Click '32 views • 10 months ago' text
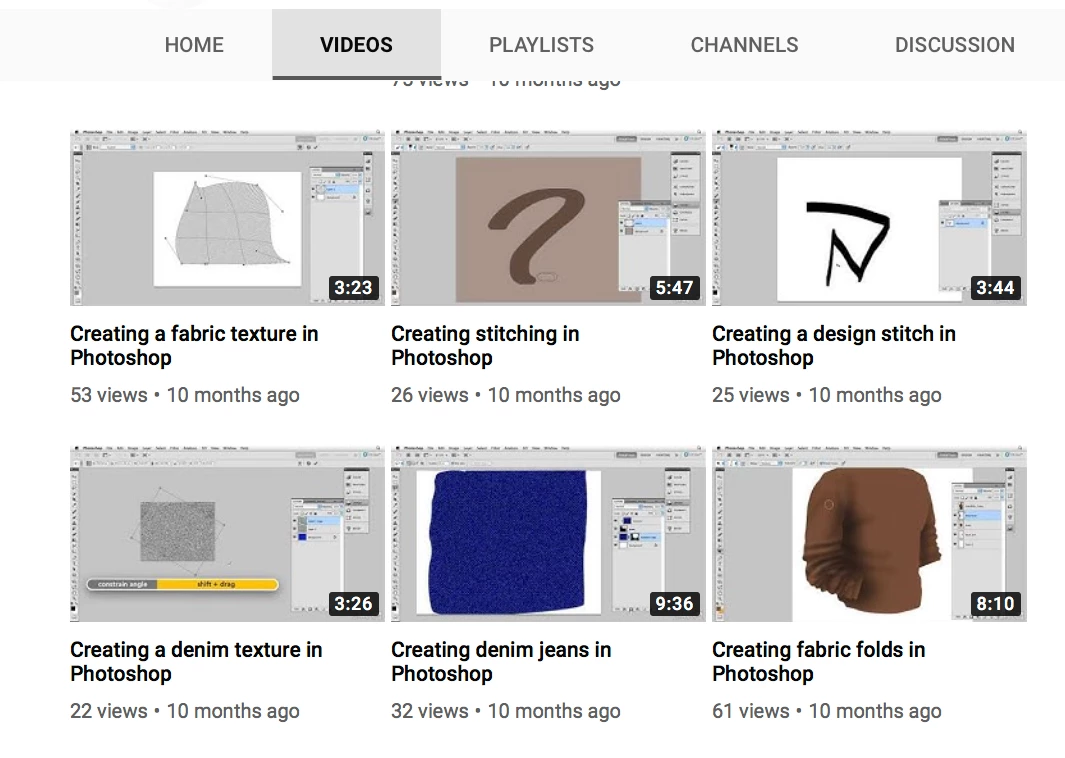This screenshot has width=1065, height=758. 506,710
